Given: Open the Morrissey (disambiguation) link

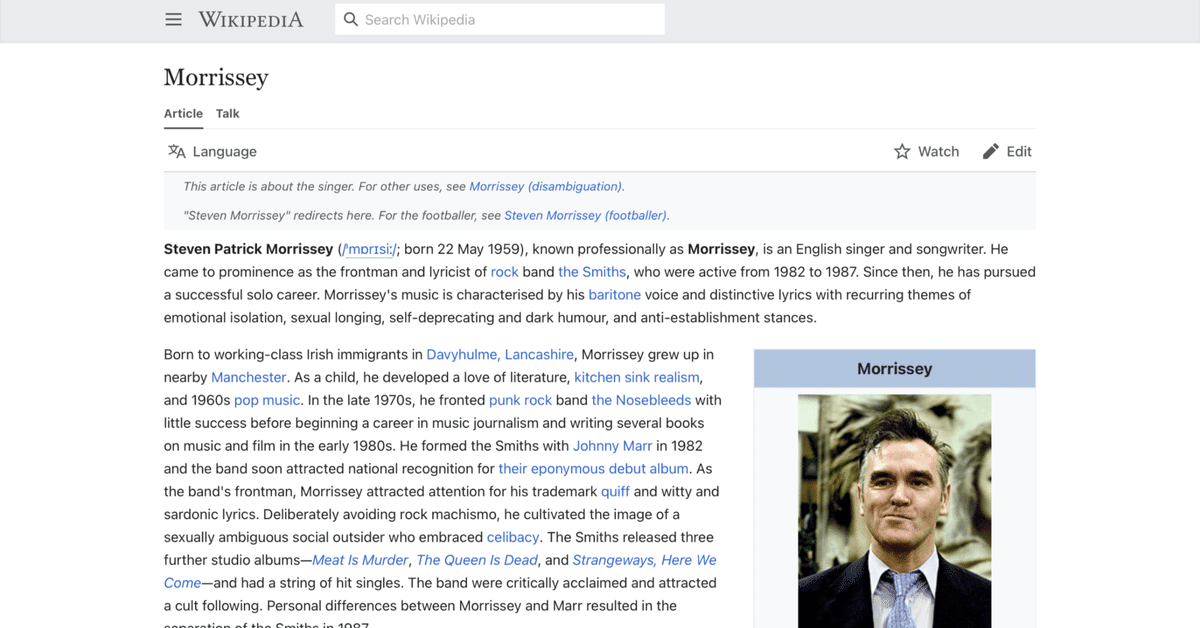Looking at the screenshot, I should click(546, 187).
